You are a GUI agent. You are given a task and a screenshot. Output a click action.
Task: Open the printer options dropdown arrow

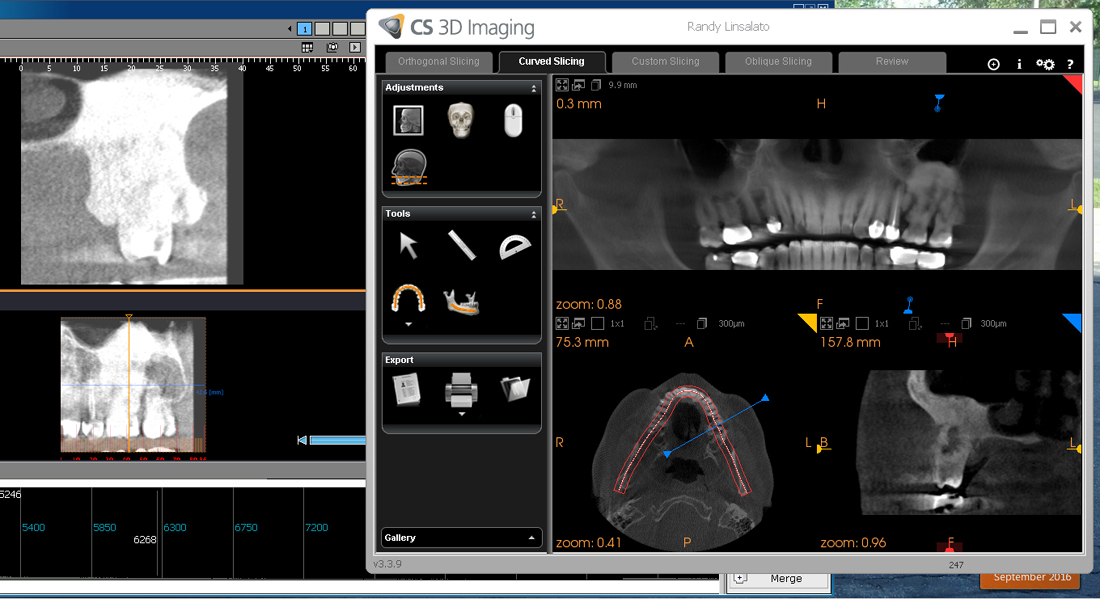(461, 413)
